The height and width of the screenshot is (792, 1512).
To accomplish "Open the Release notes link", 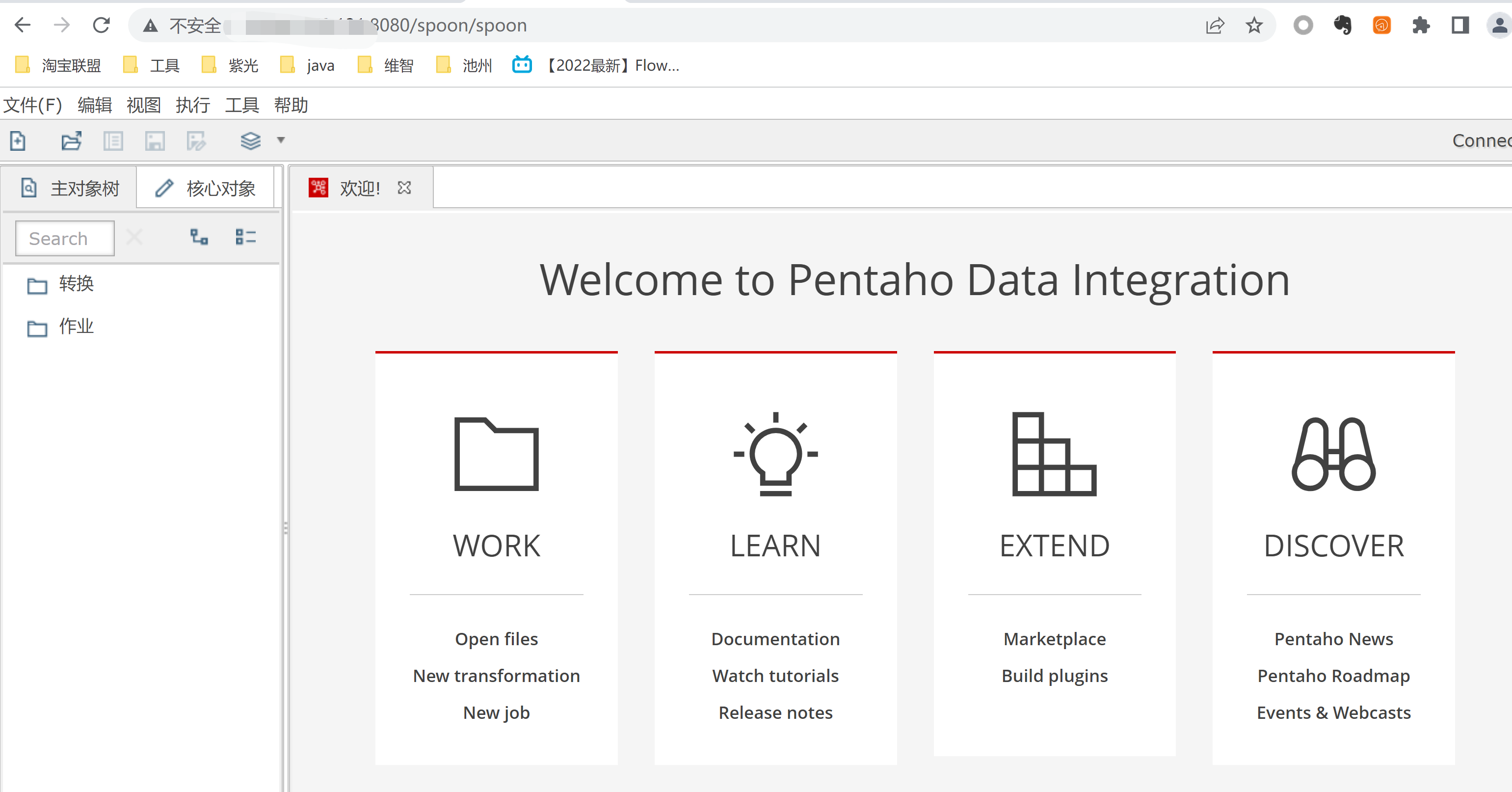I will (x=775, y=713).
